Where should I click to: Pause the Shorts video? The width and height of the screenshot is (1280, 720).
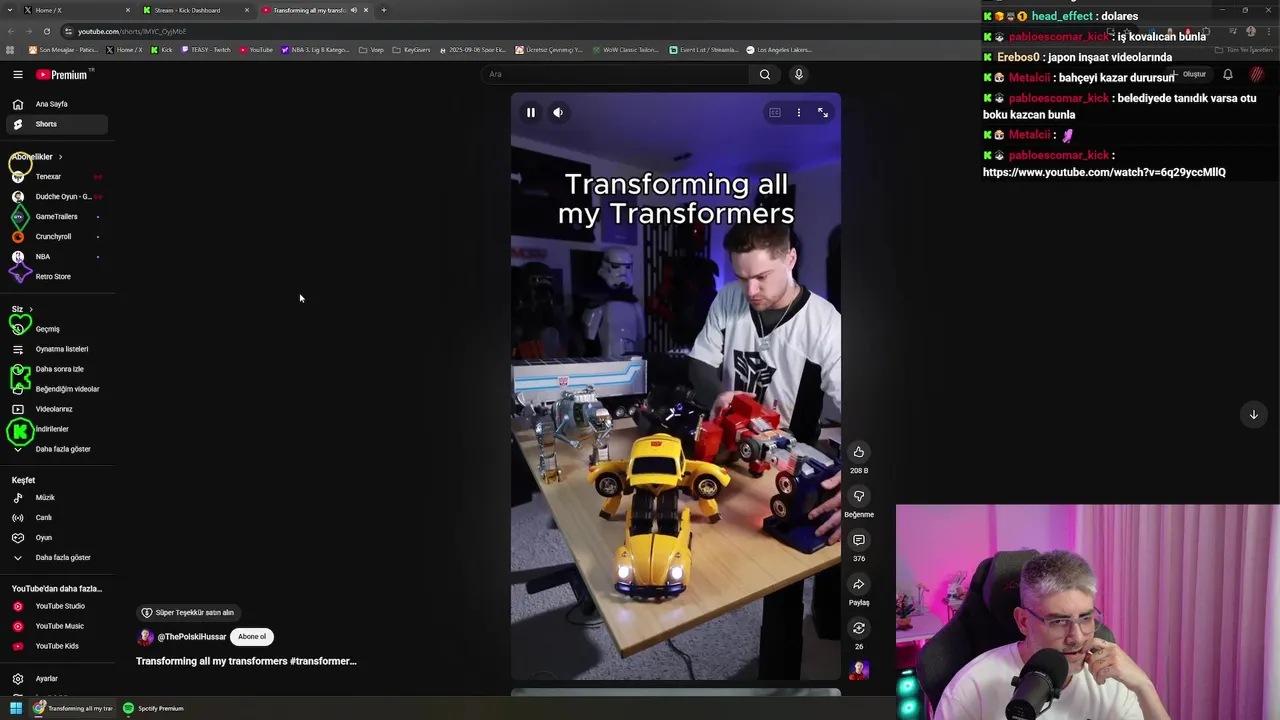(x=531, y=113)
